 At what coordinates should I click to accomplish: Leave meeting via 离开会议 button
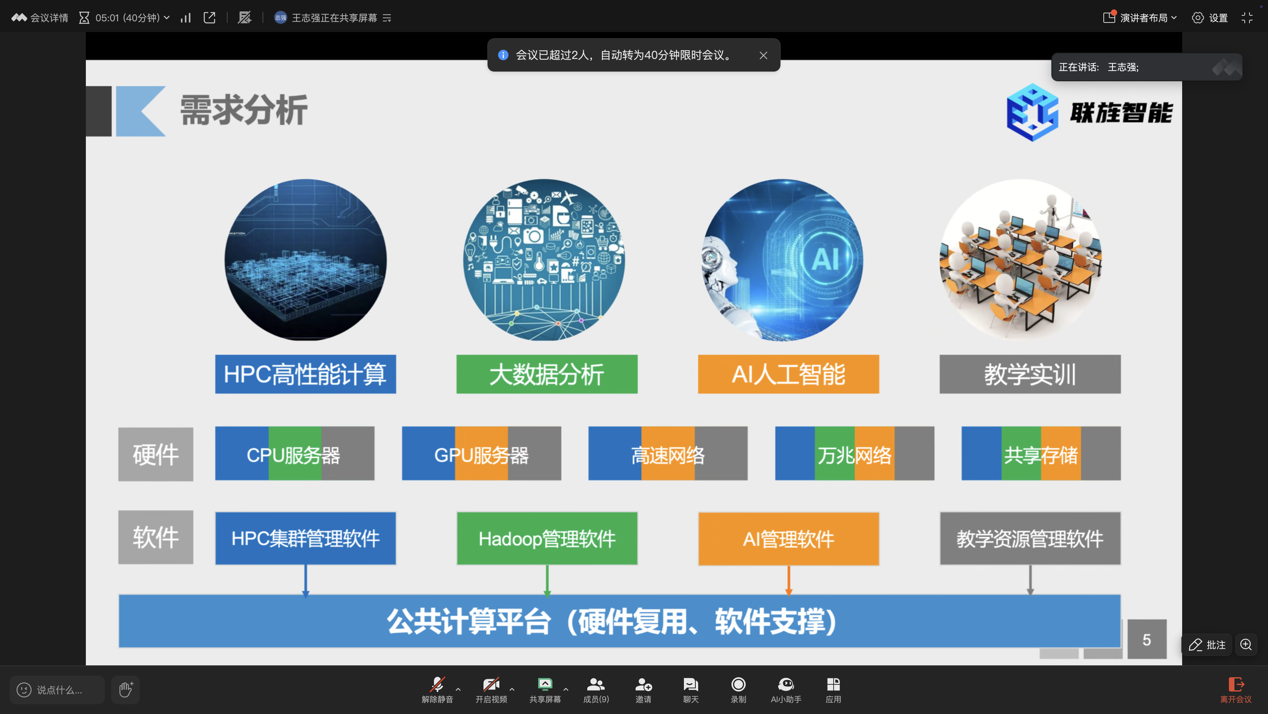coord(1236,689)
